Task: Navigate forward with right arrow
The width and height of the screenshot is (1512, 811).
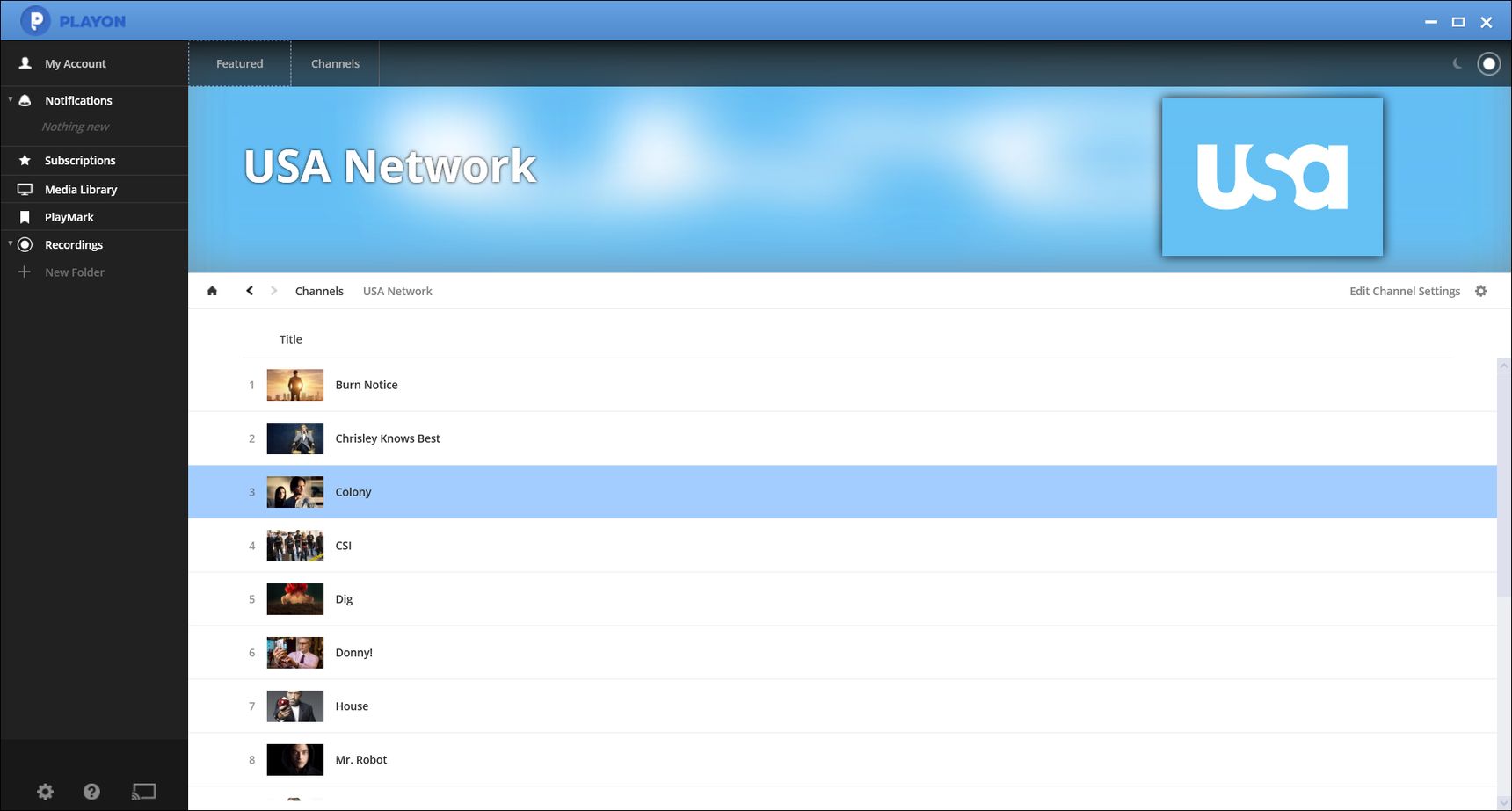Action: (273, 291)
